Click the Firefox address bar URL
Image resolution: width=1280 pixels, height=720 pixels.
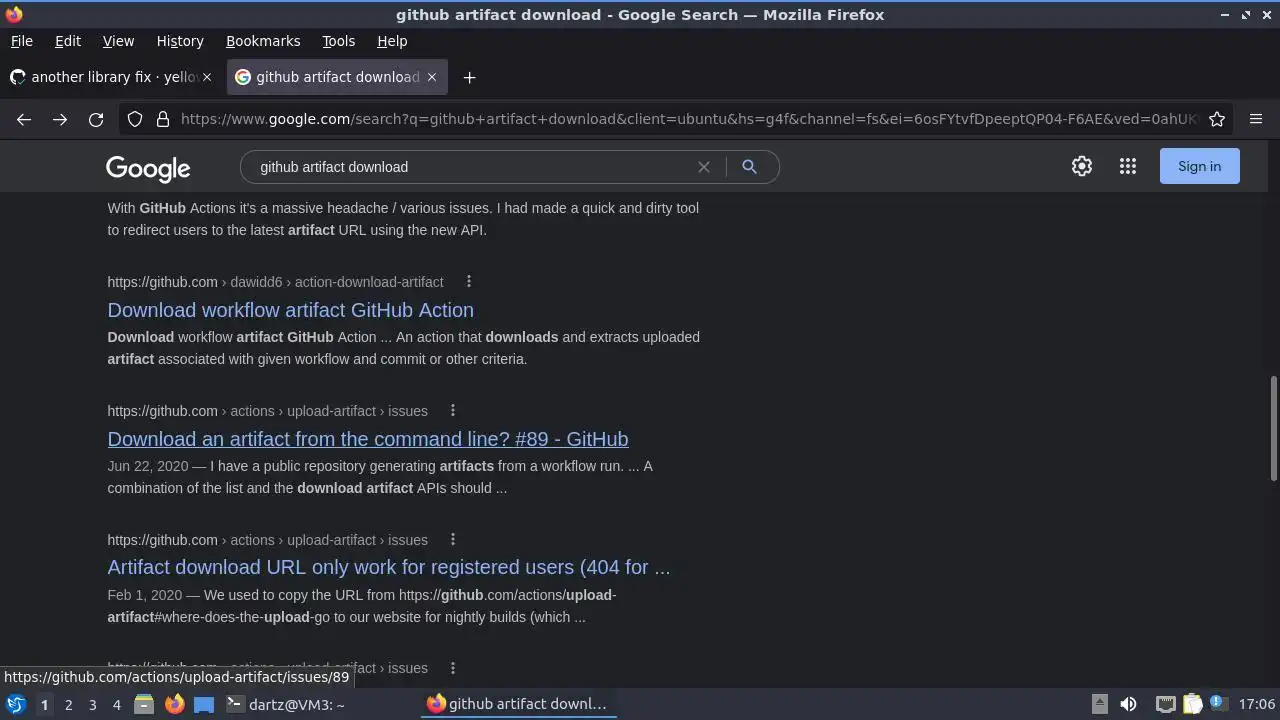coord(688,119)
